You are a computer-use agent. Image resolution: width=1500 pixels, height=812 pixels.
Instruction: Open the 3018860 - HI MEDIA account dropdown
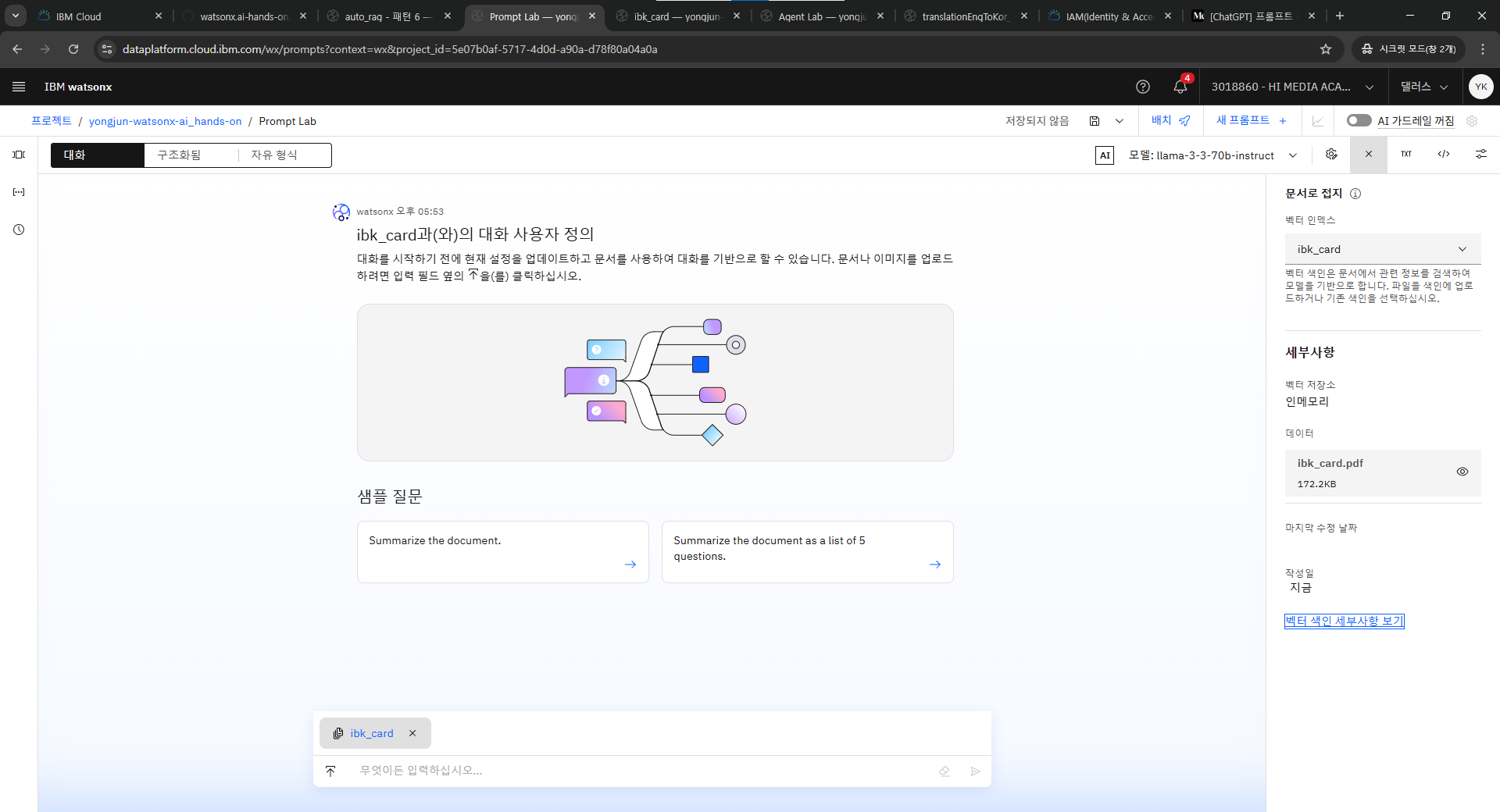[1292, 87]
